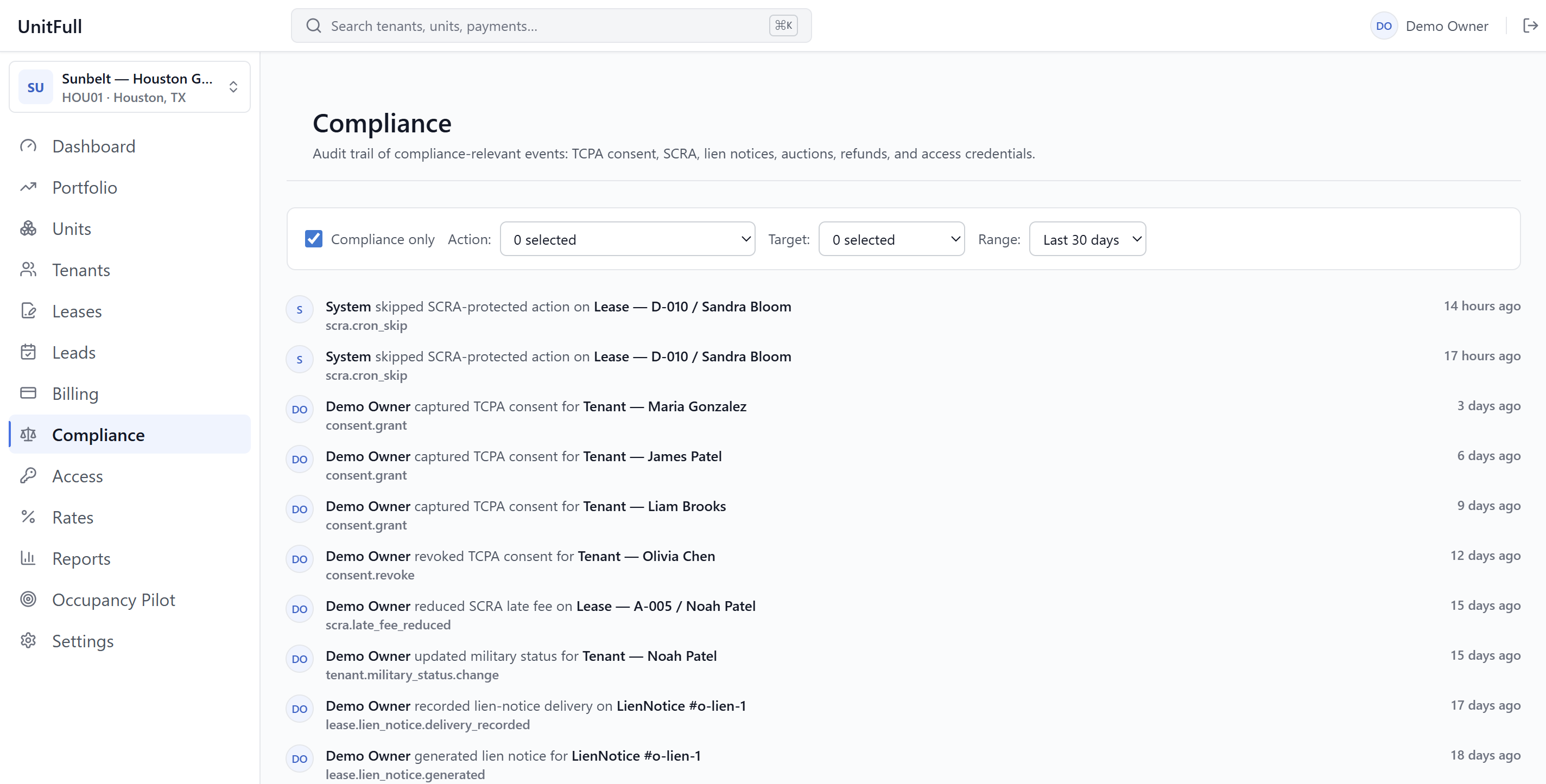Click the Occupancy Pilot target icon
1546x784 pixels.
pos(28,599)
